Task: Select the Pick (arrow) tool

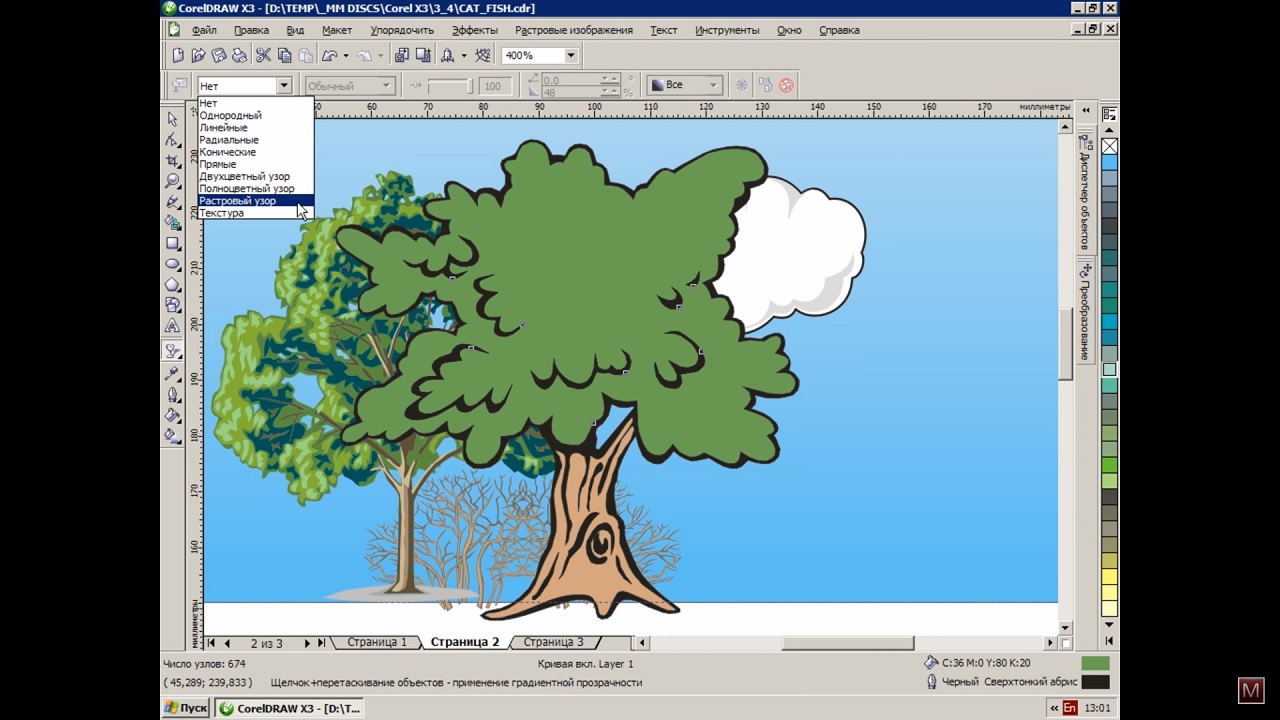Action: pyautogui.click(x=173, y=119)
